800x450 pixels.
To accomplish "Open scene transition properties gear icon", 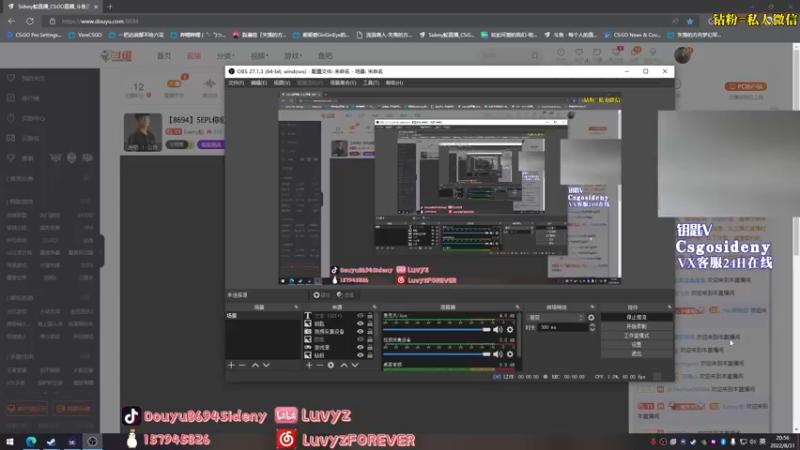I will pyautogui.click(x=591, y=317).
